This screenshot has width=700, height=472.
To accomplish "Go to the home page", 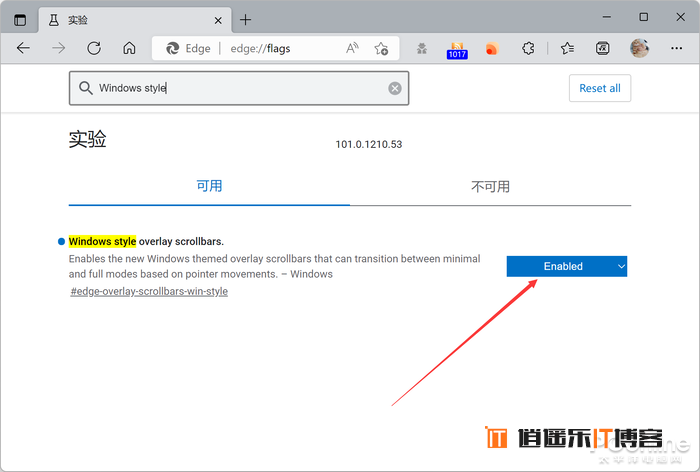I will pos(129,48).
